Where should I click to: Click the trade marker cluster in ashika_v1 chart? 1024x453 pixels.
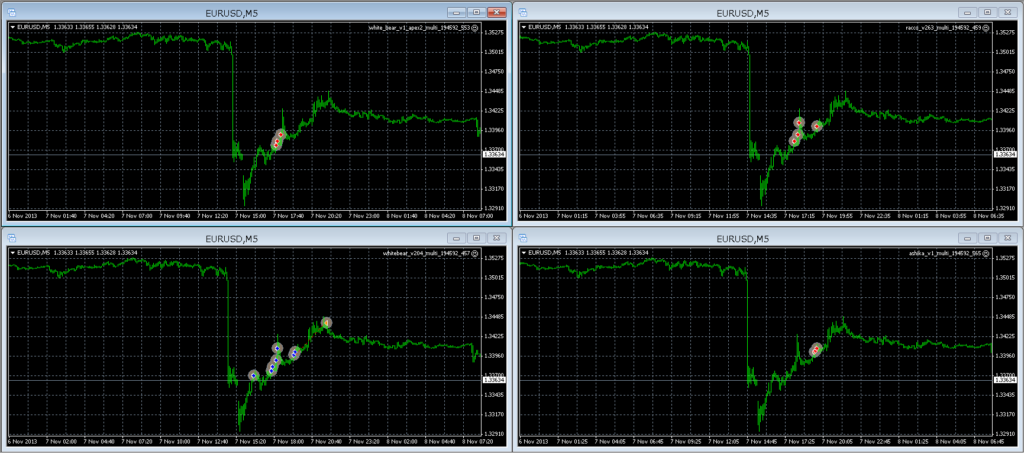(x=815, y=349)
